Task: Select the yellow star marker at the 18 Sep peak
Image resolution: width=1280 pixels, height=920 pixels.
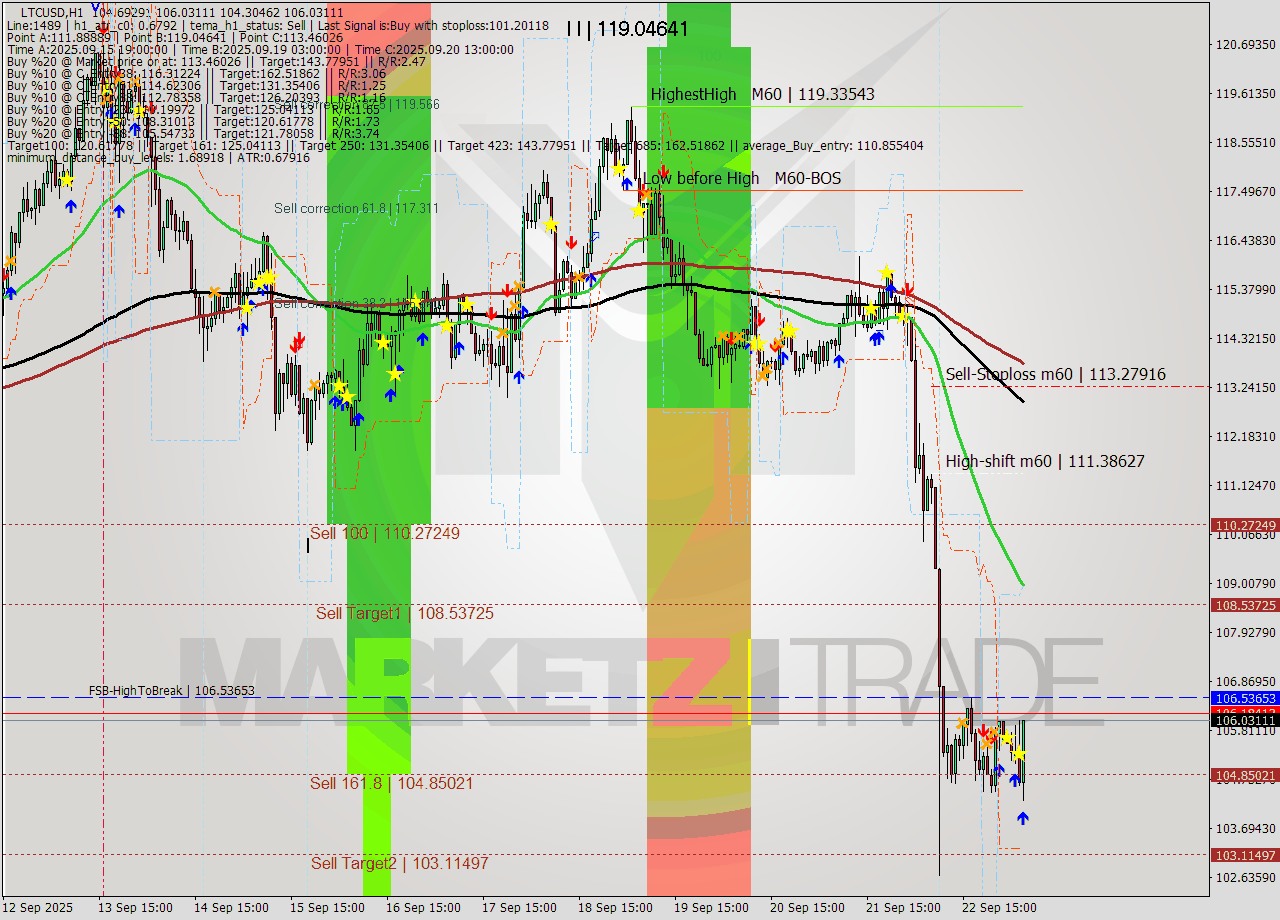Action: [x=618, y=168]
